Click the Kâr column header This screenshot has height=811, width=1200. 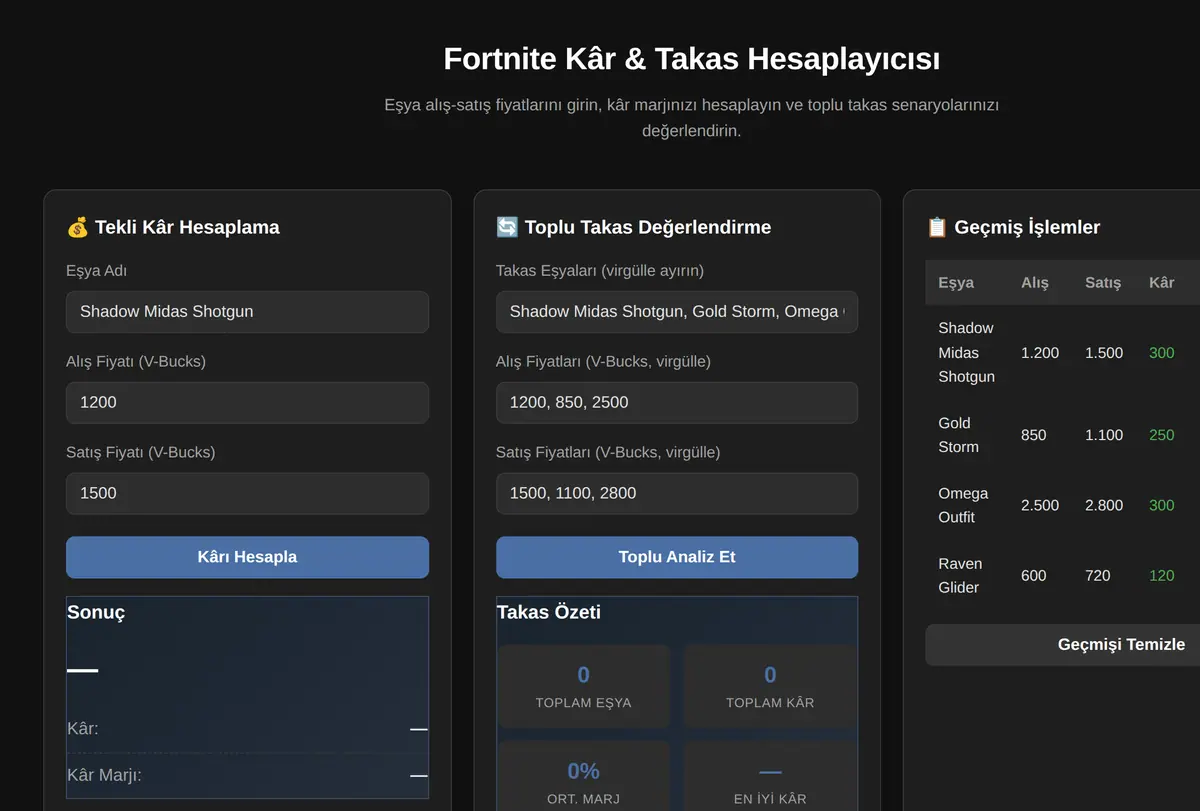[1162, 283]
